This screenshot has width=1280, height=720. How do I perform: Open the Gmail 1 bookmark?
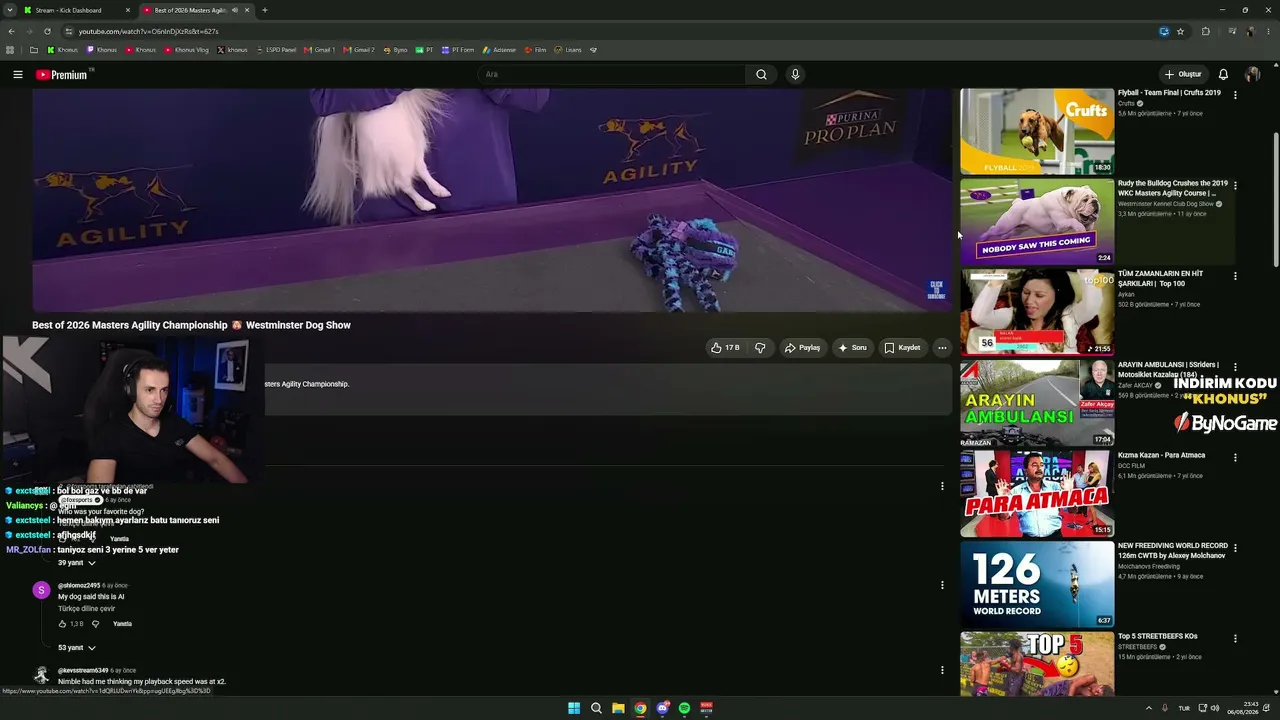(x=320, y=50)
